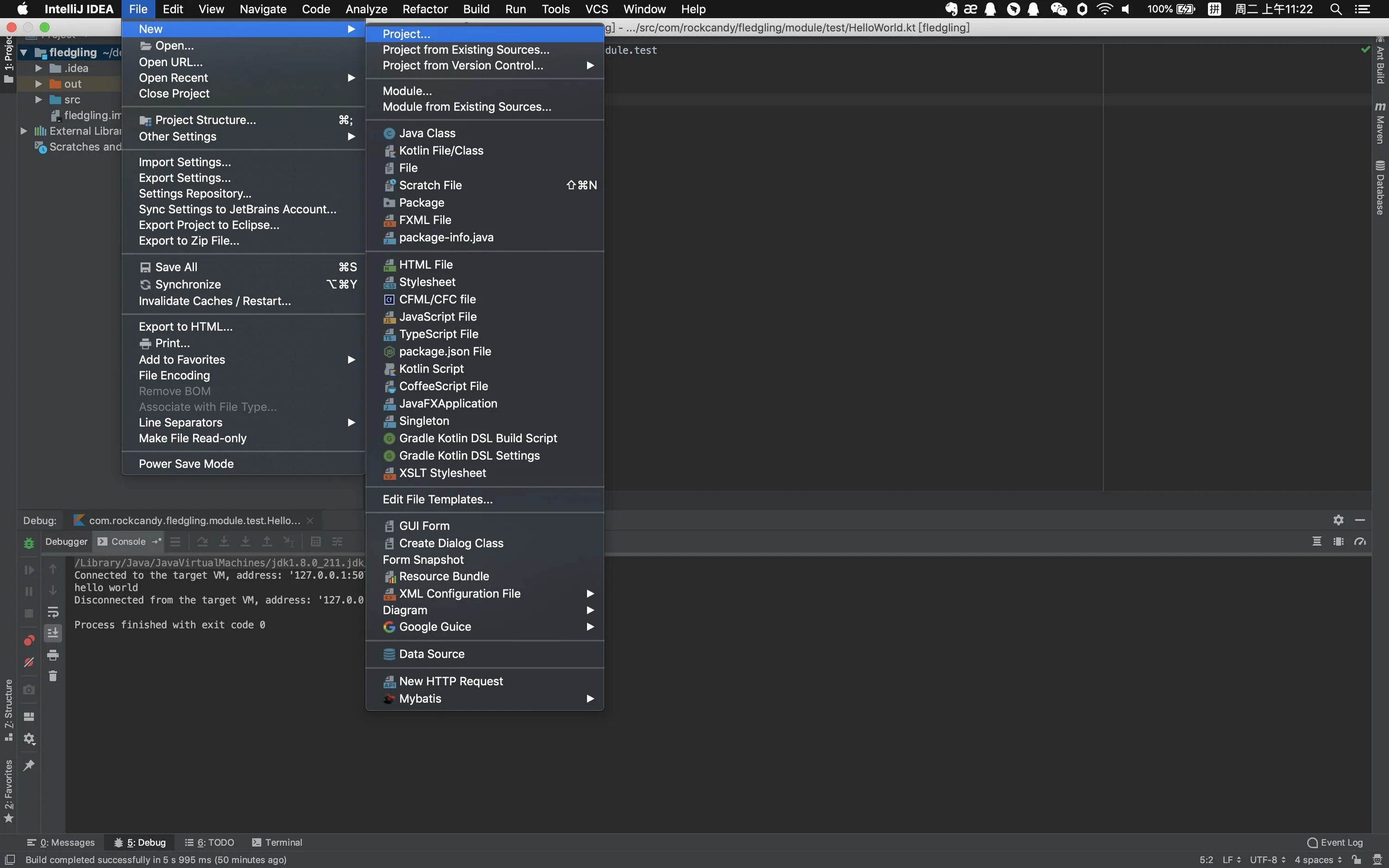Expand the out folder in project tree
The height and width of the screenshot is (868, 1389).
38,84
